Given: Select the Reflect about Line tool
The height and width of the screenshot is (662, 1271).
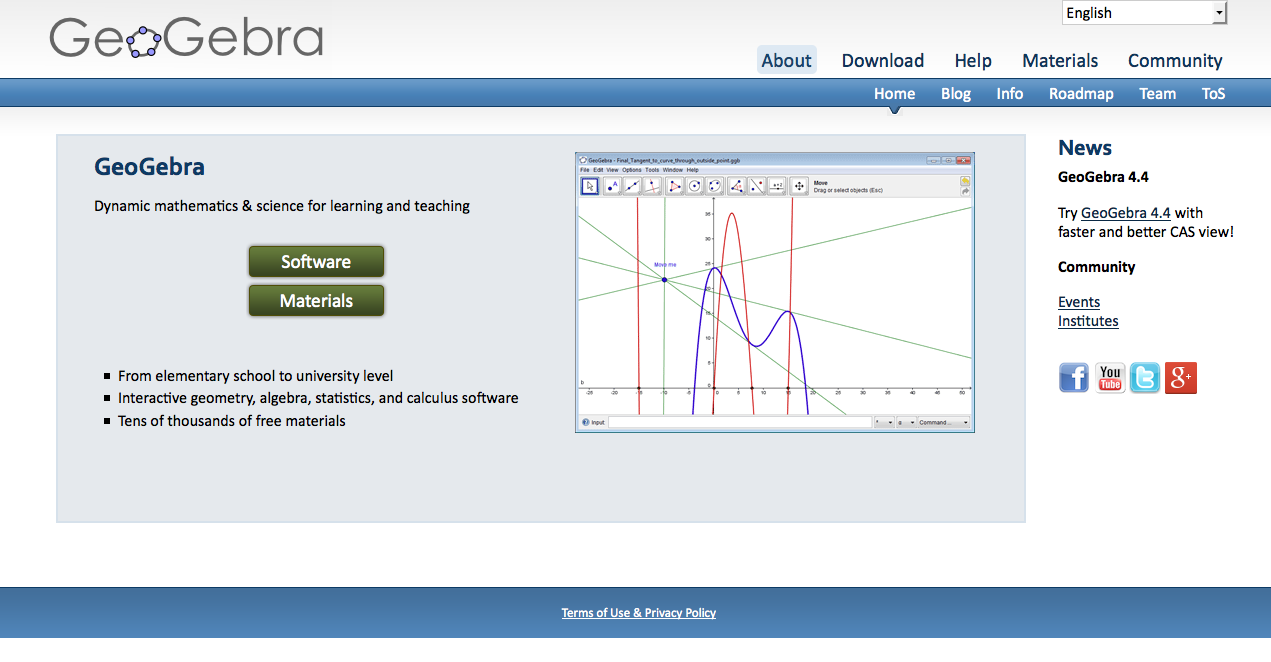Looking at the screenshot, I should [x=757, y=186].
